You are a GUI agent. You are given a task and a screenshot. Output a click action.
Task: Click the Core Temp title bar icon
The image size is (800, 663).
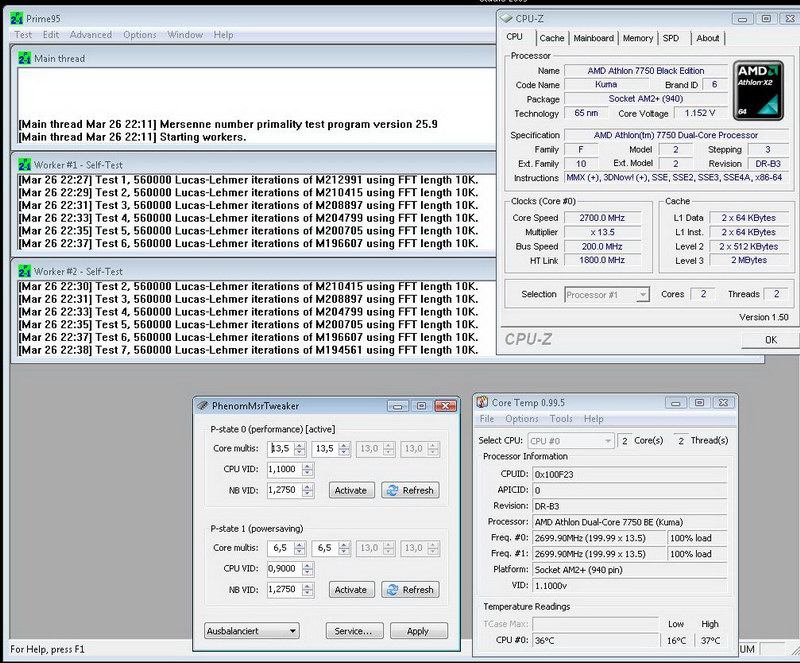(482, 402)
